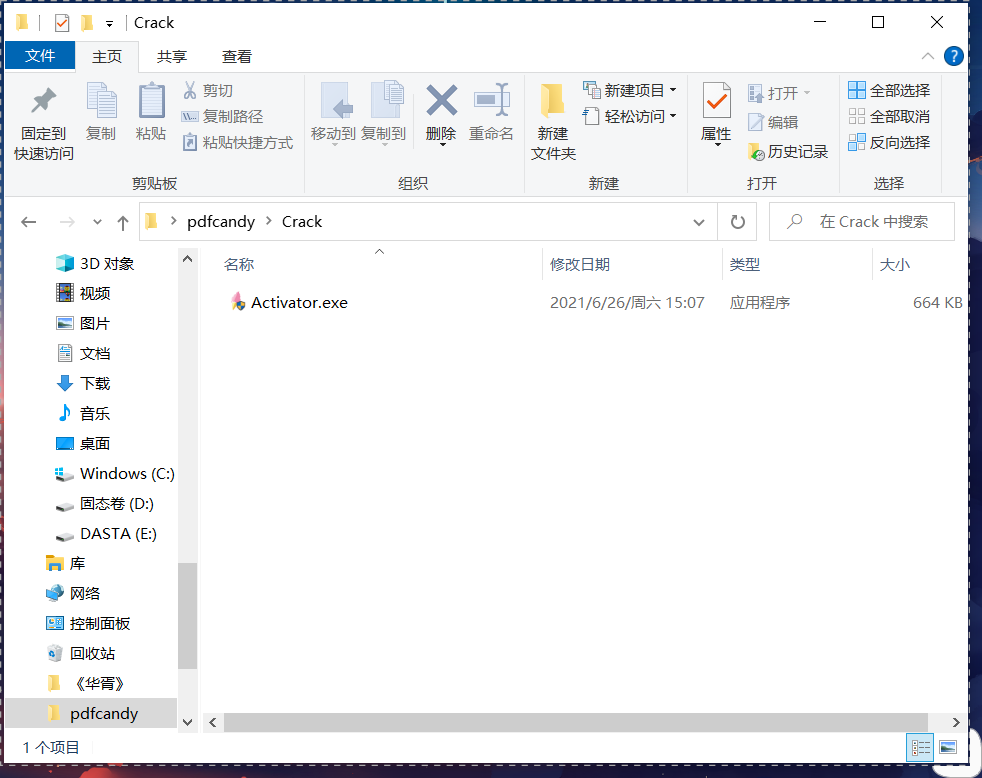Viewport: 982px width, 778px height.
Task: Switch to Details view icon in status bar
Action: [x=920, y=747]
